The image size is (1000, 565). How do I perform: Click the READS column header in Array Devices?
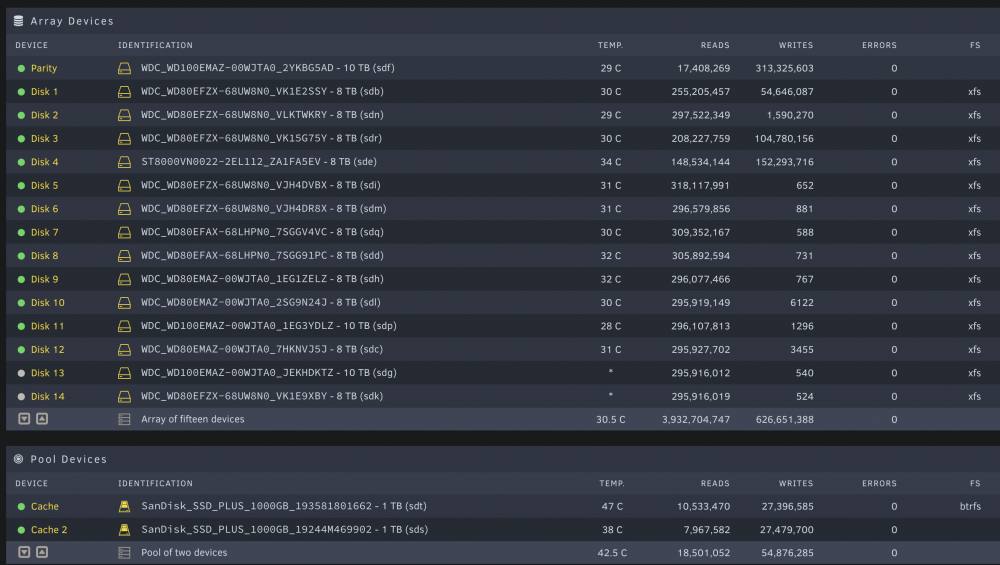click(715, 45)
